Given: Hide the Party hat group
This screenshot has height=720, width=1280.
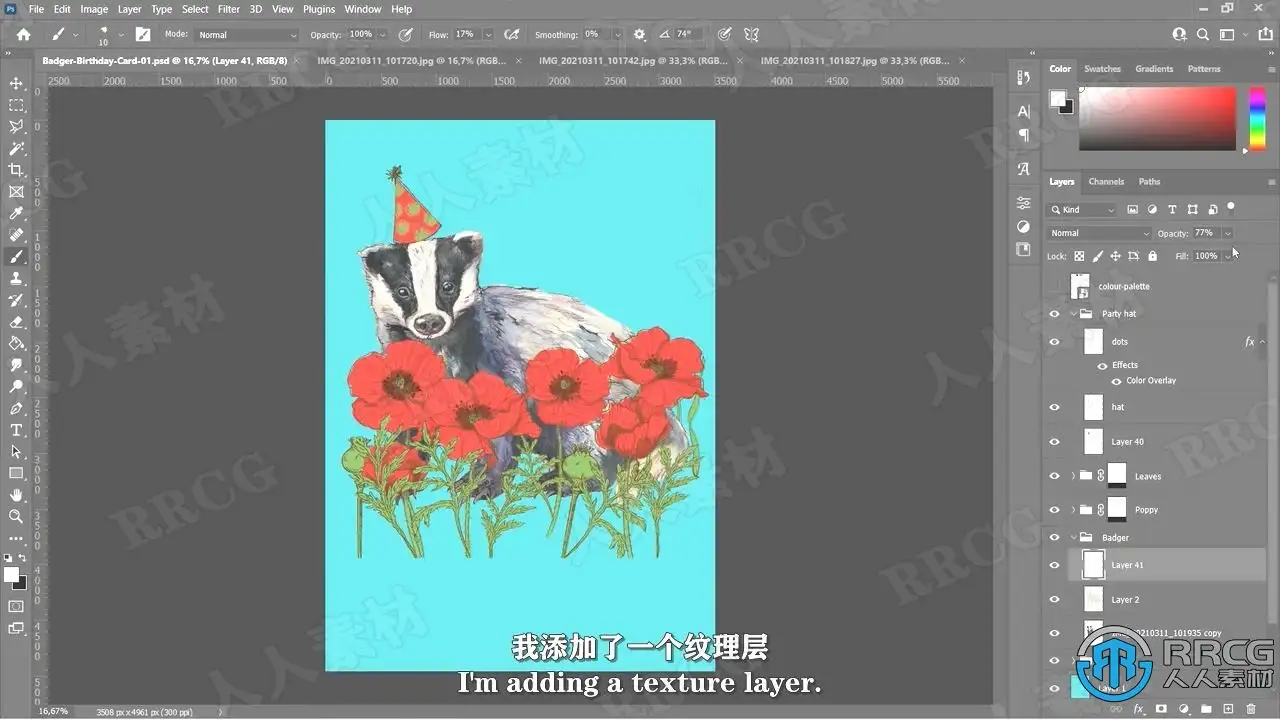Looking at the screenshot, I should coord(1054,314).
